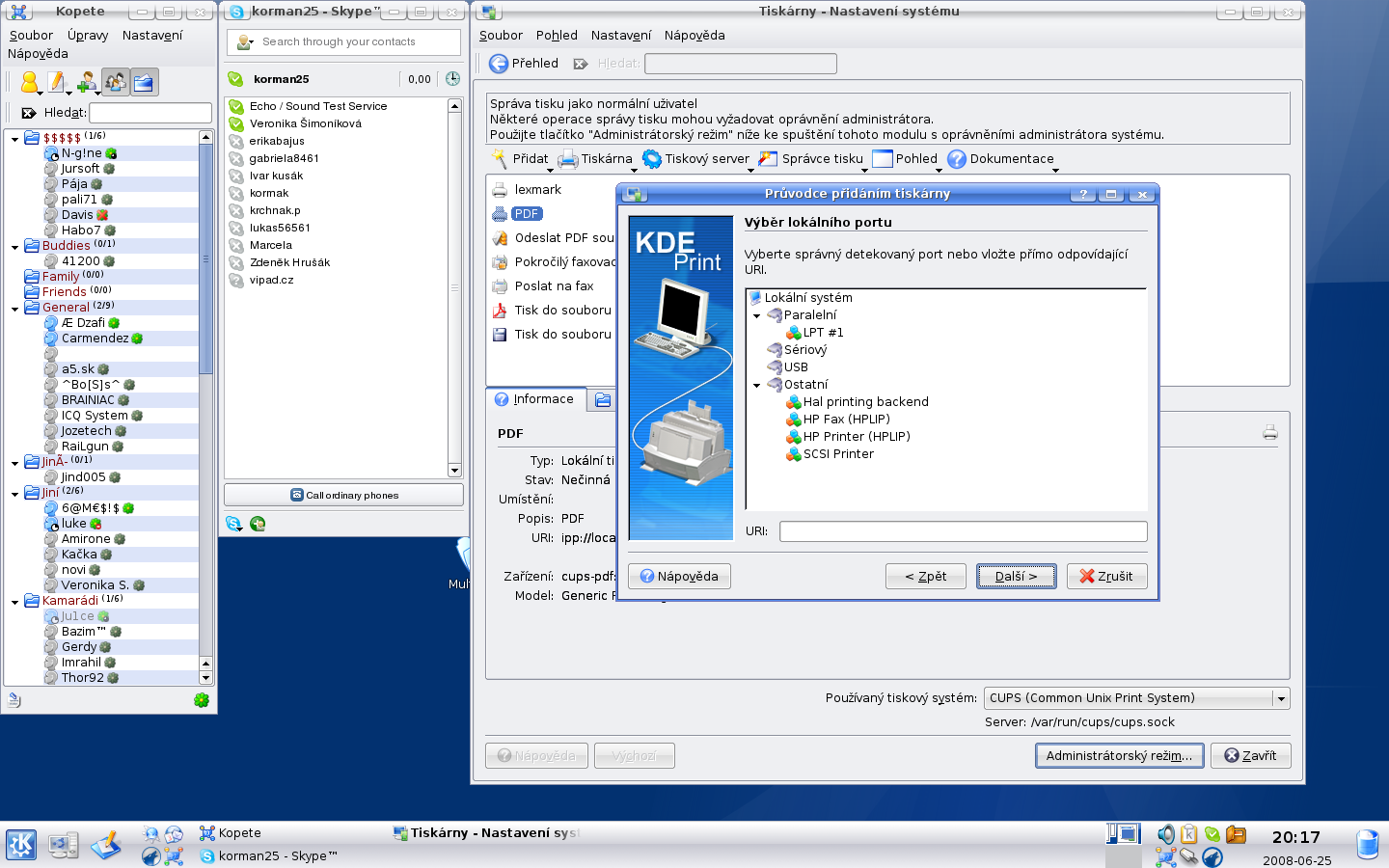Image resolution: width=1389 pixels, height=868 pixels.
Task: Collapse the Paralelní tree node
Action: 757,315
